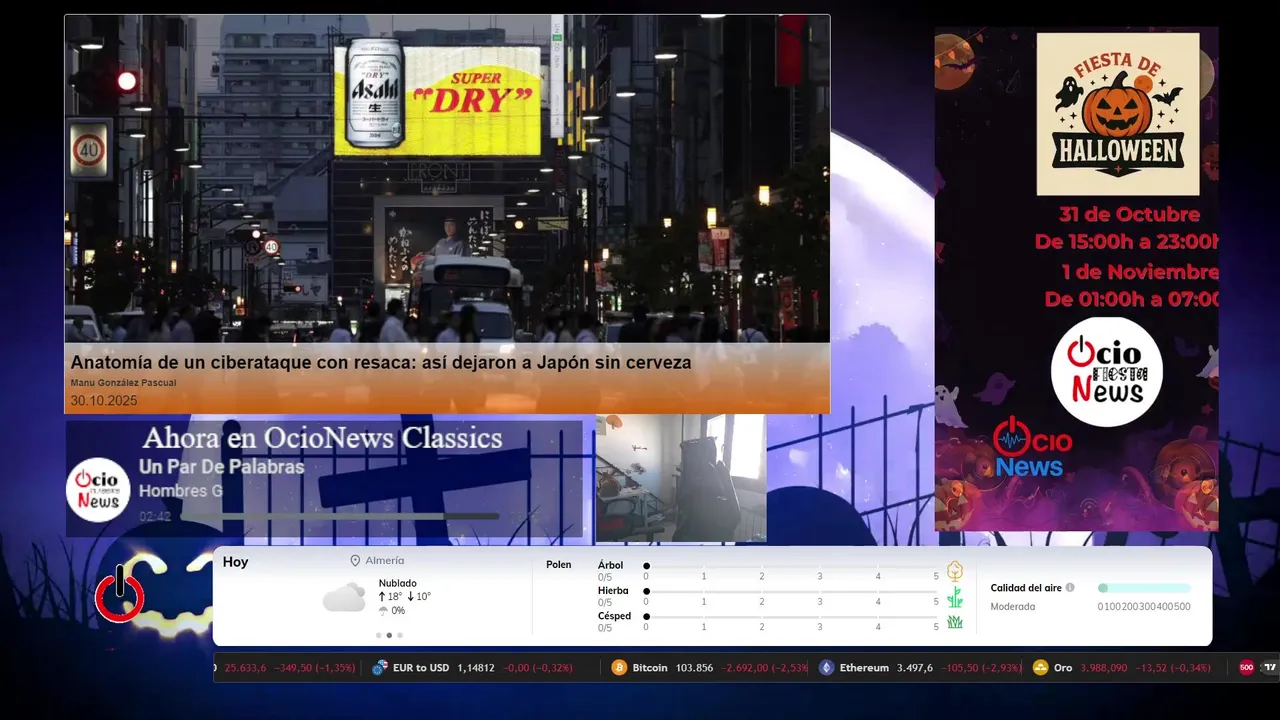1280x720 pixels.
Task: Click the Moderada air quality value
Action: [x=1013, y=607]
